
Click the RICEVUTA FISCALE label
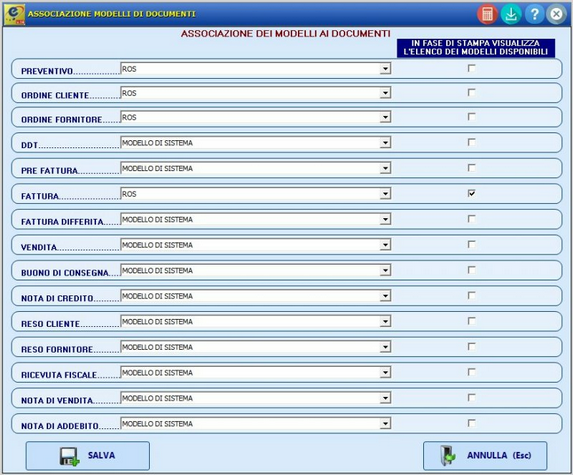[59, 375]
